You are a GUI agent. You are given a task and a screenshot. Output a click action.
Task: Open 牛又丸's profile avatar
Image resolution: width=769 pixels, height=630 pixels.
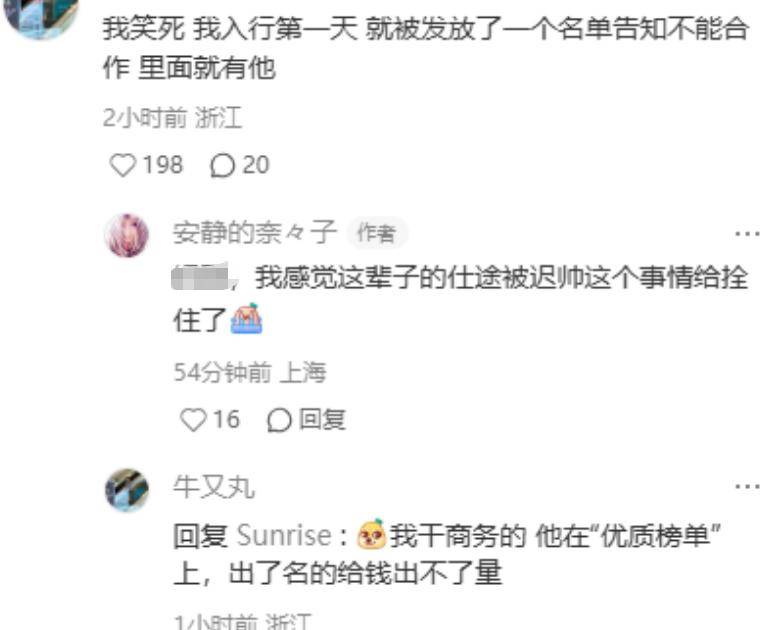[x=127, y=490]
